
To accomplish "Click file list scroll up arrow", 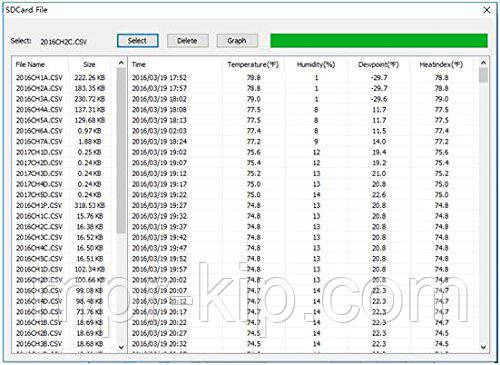I will click(121, 63).
